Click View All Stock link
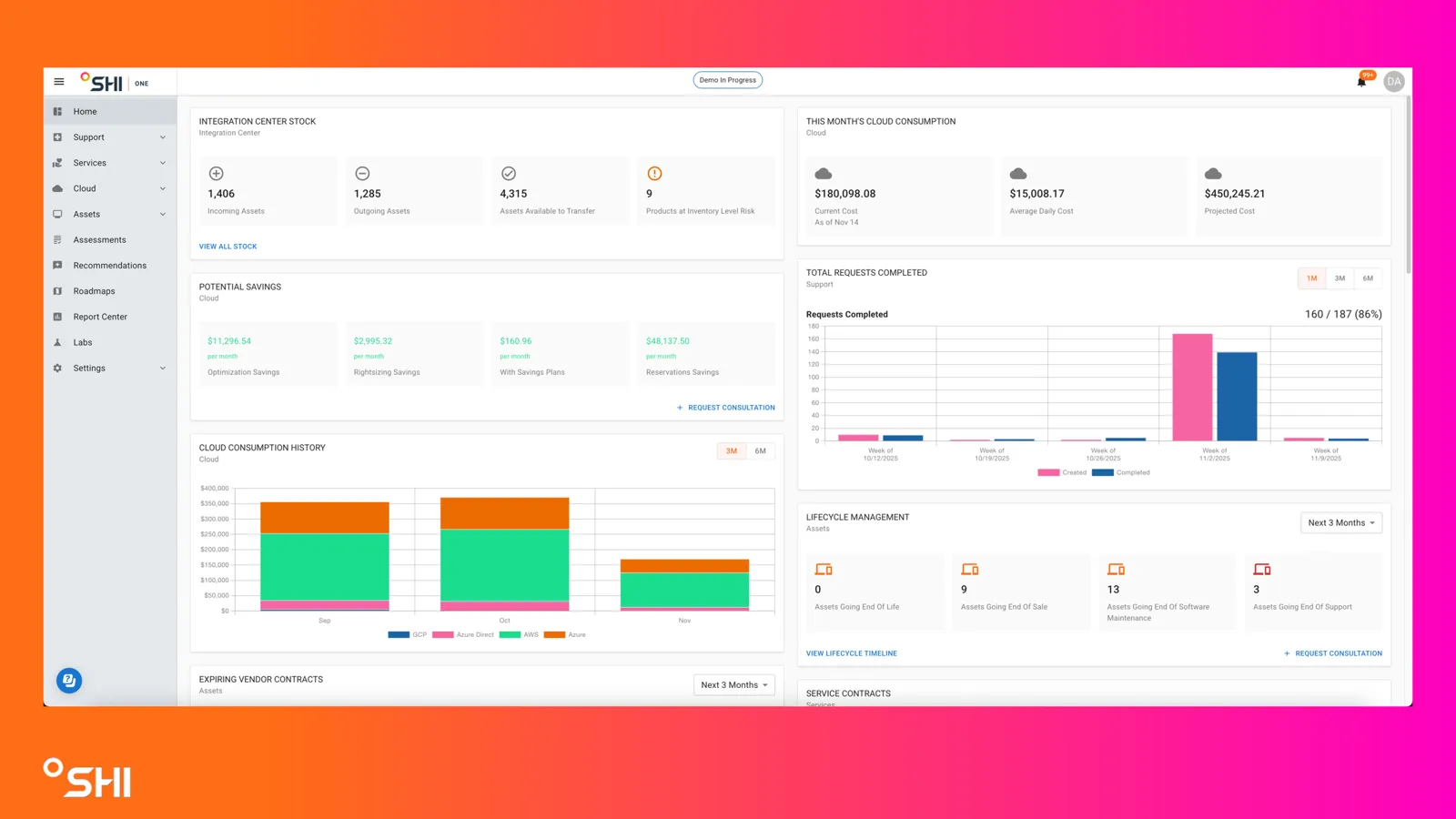1456x819 pixels. point(227,247)
